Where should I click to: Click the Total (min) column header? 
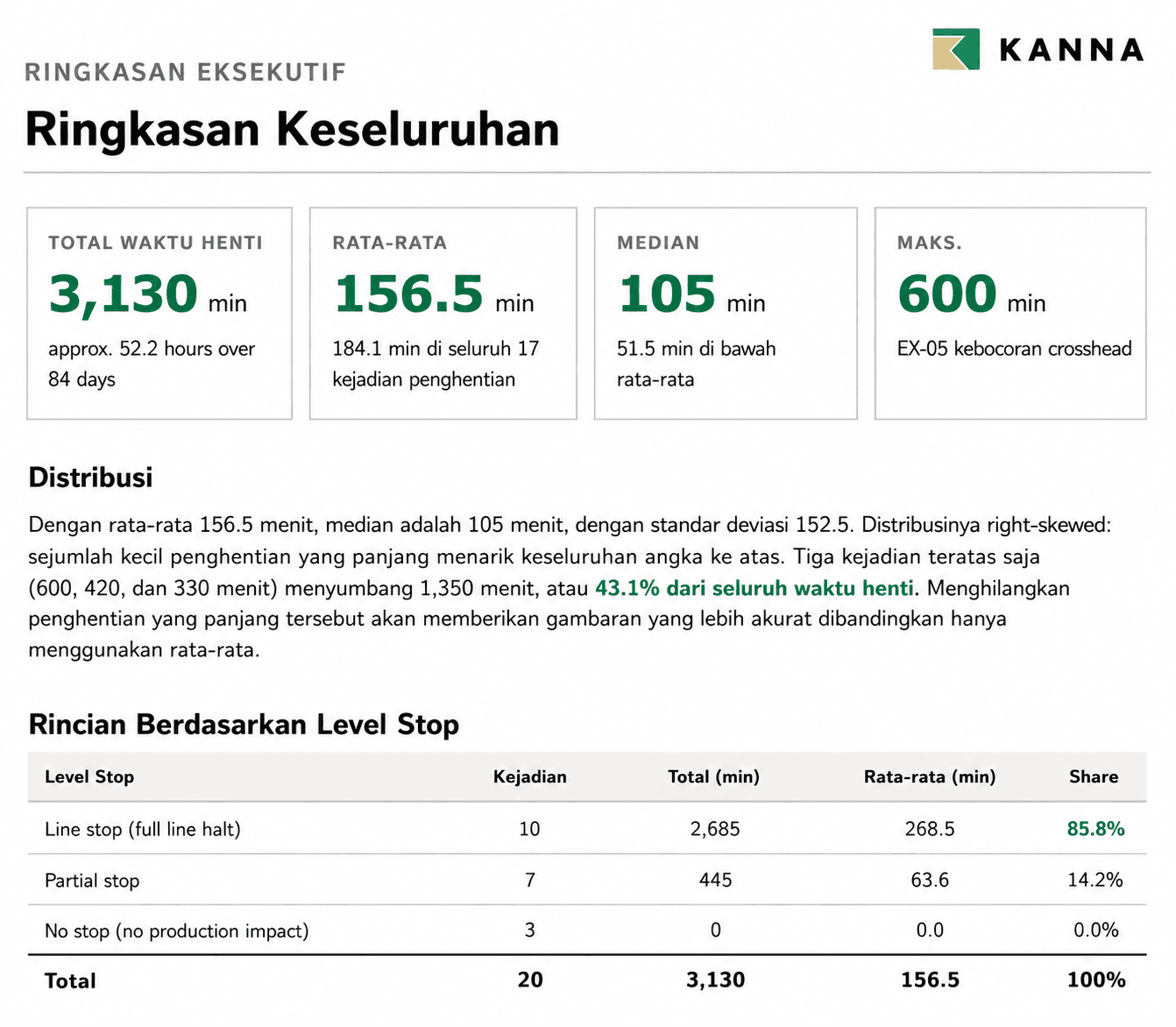(713, 776)
